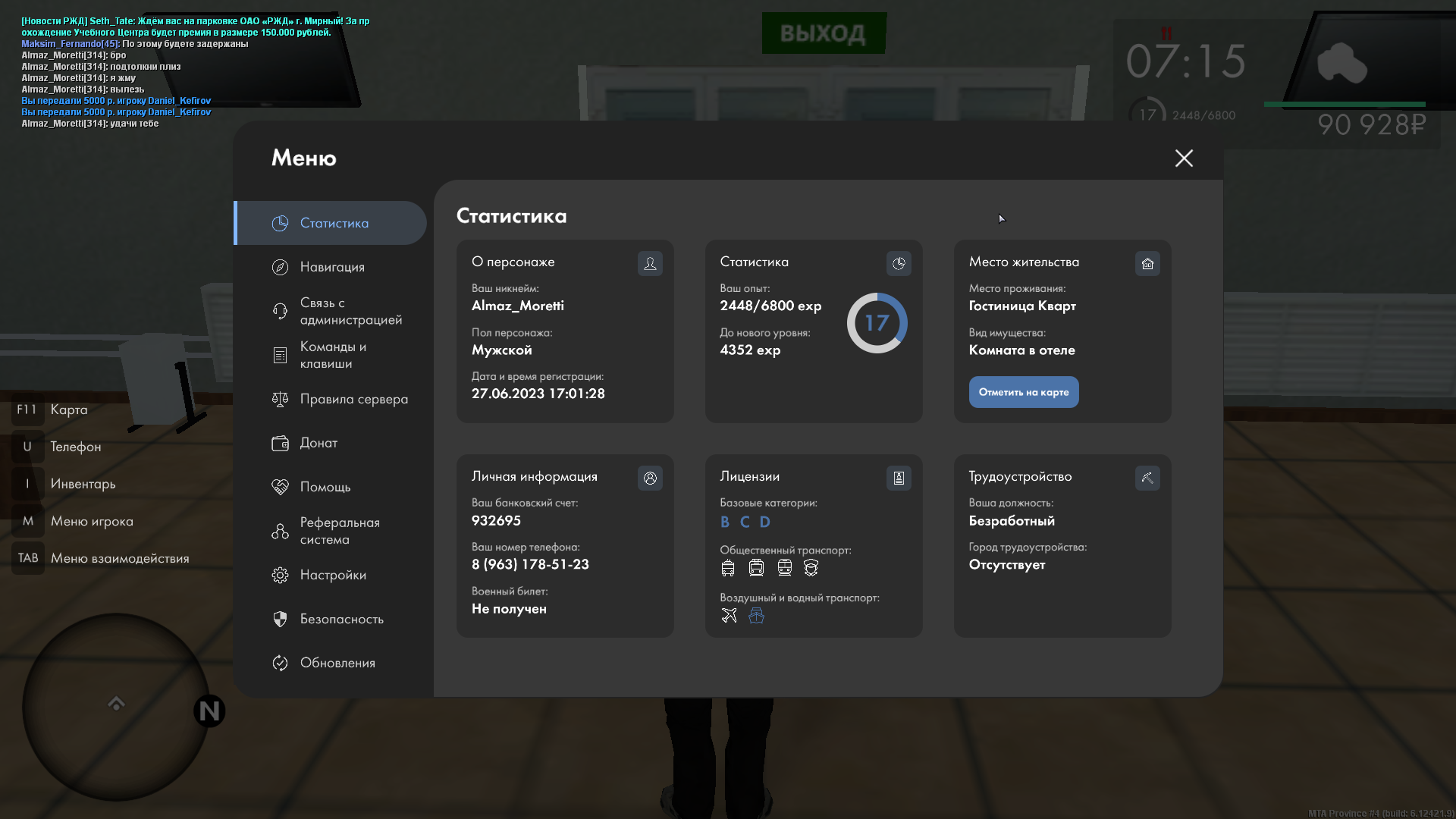Image resolution: width=1456 pixels, height=819 pixels.
Task: Click the first bus transport license icon
Action: 728,567
